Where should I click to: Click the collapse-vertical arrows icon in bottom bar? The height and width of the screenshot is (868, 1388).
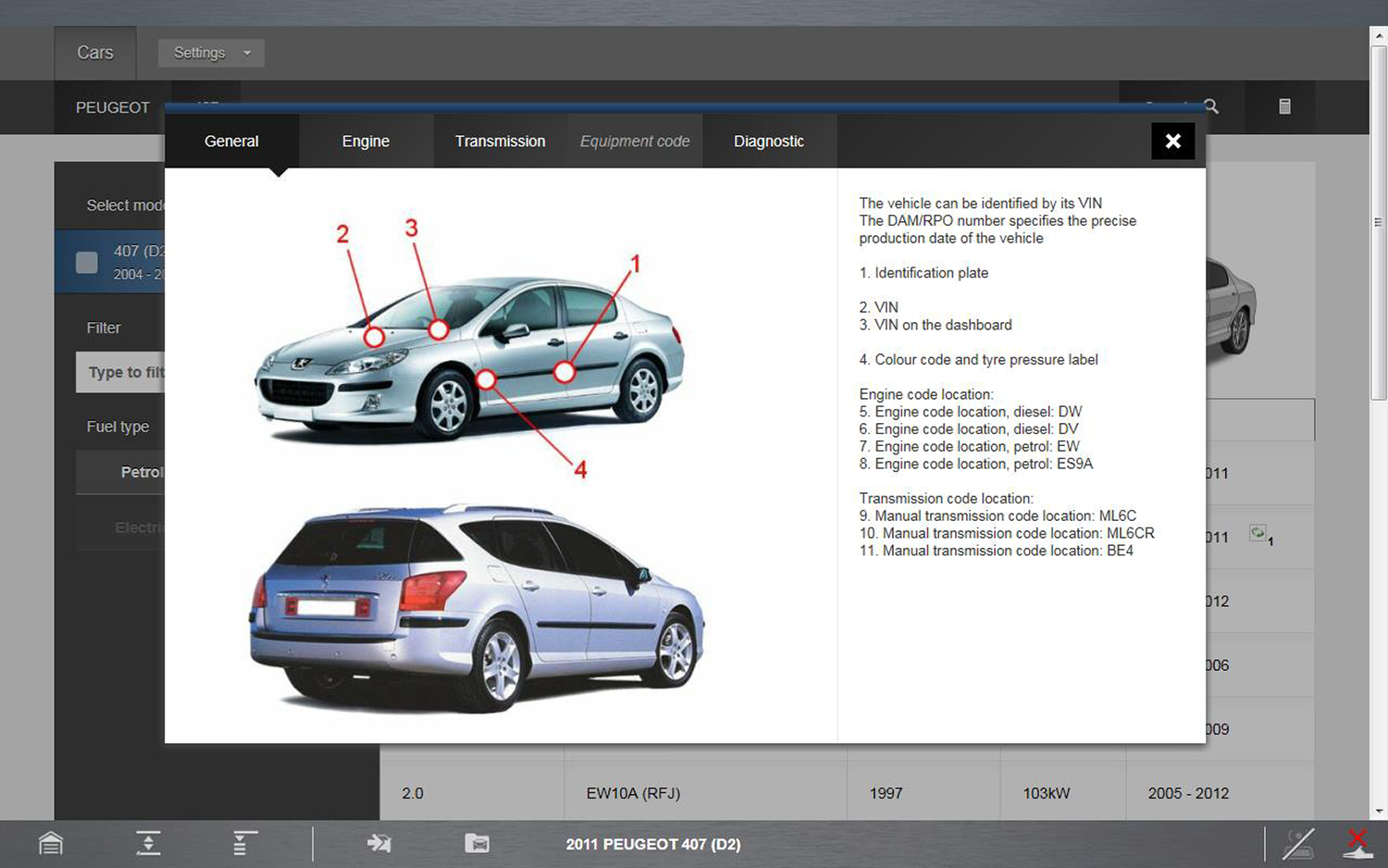pos(148,843)
